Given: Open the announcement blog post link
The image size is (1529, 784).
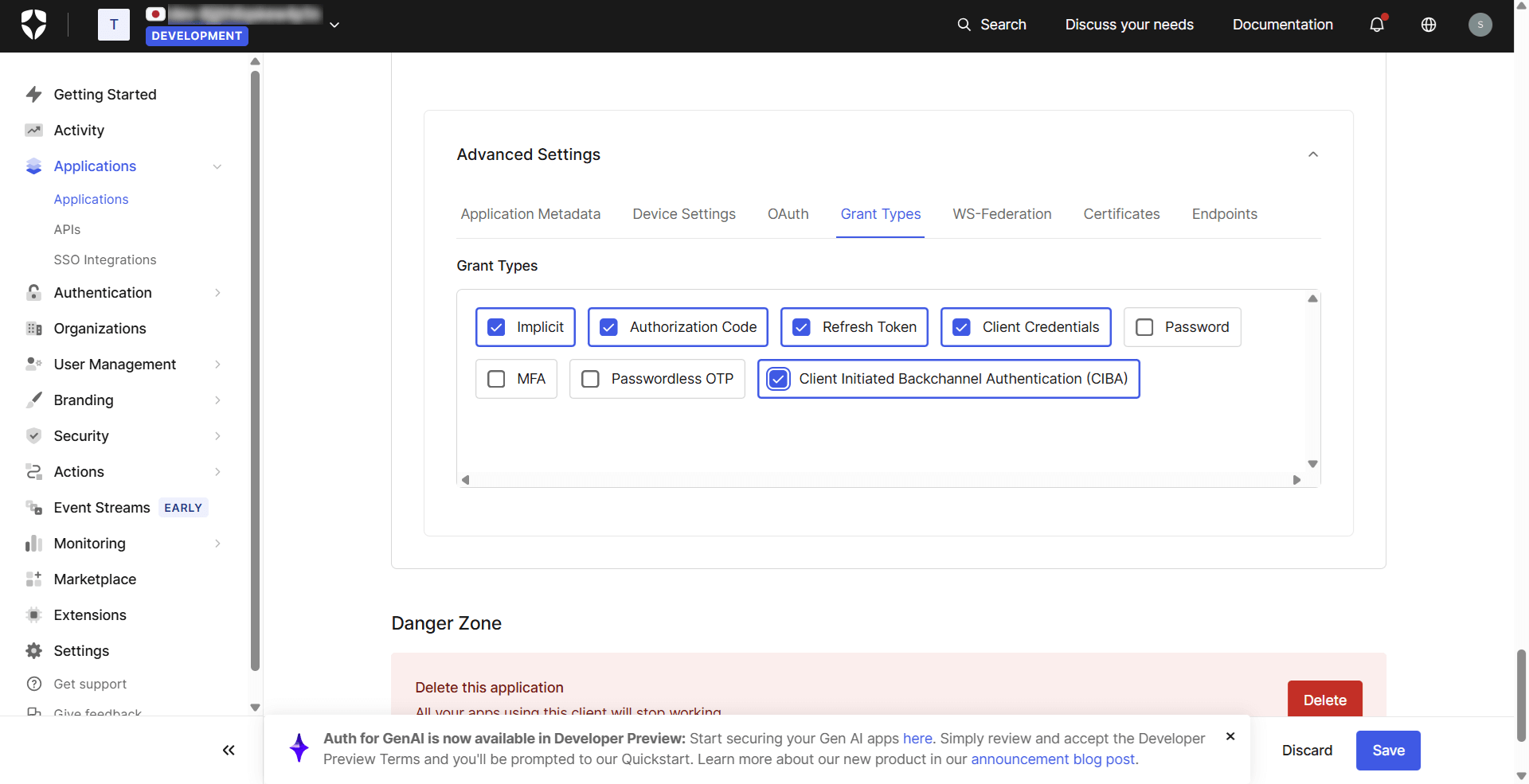Looking at the screenshot, I should click(1053, 759).
